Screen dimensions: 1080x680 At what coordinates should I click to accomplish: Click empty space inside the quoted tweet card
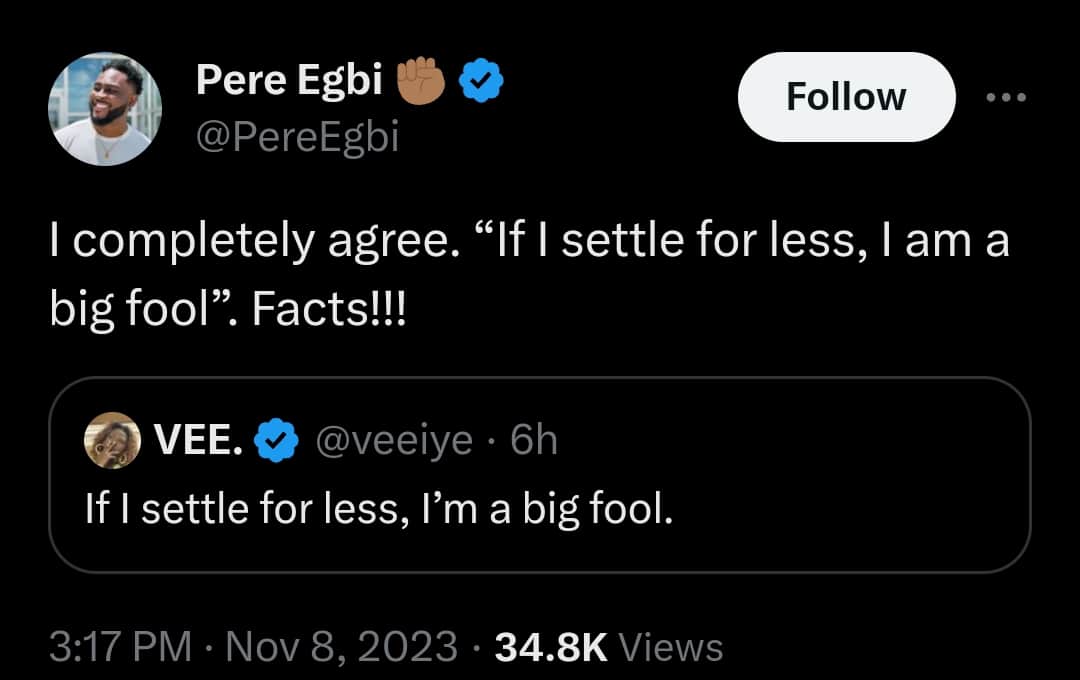point(850,480)
